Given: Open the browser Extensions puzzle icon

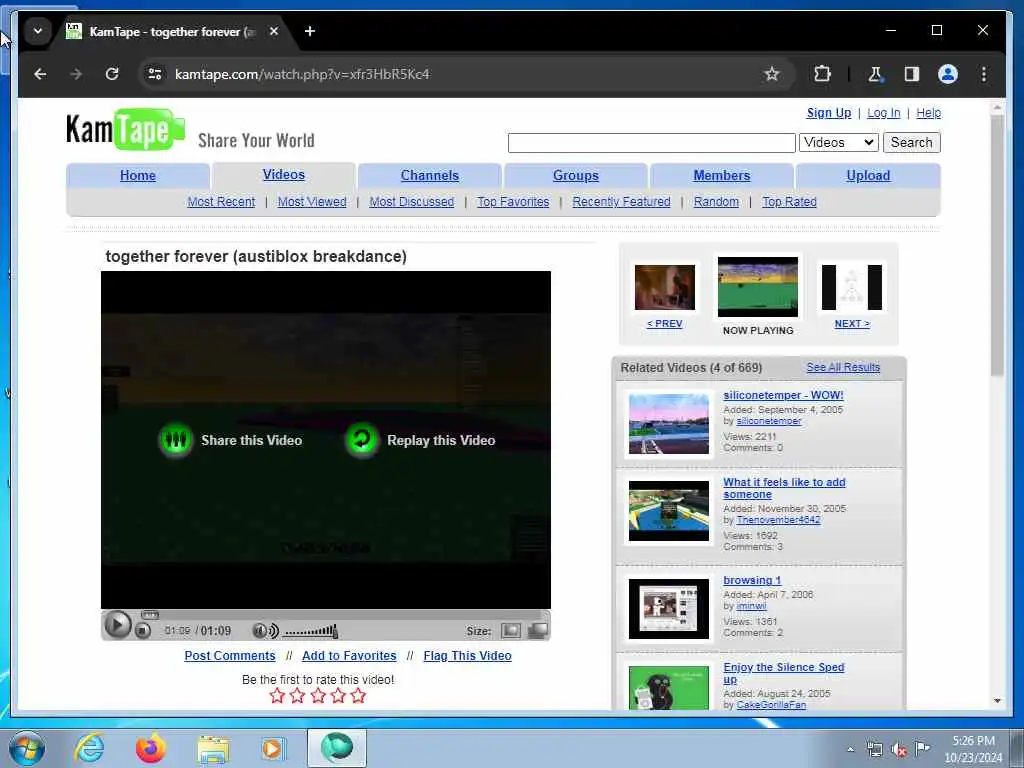Looking at the screenshot, I should click(x=822, y=74).
